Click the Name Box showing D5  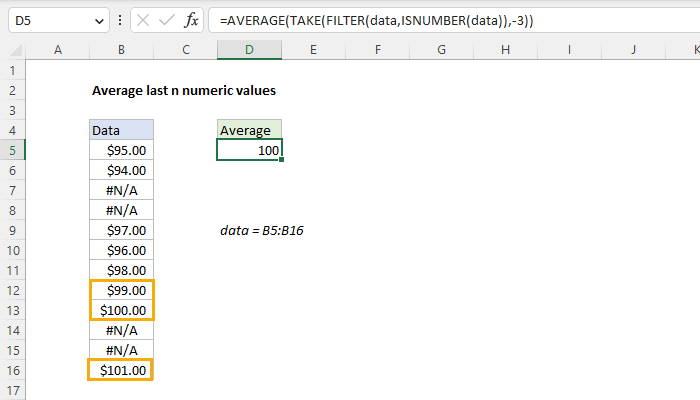(x=58, y=21)
